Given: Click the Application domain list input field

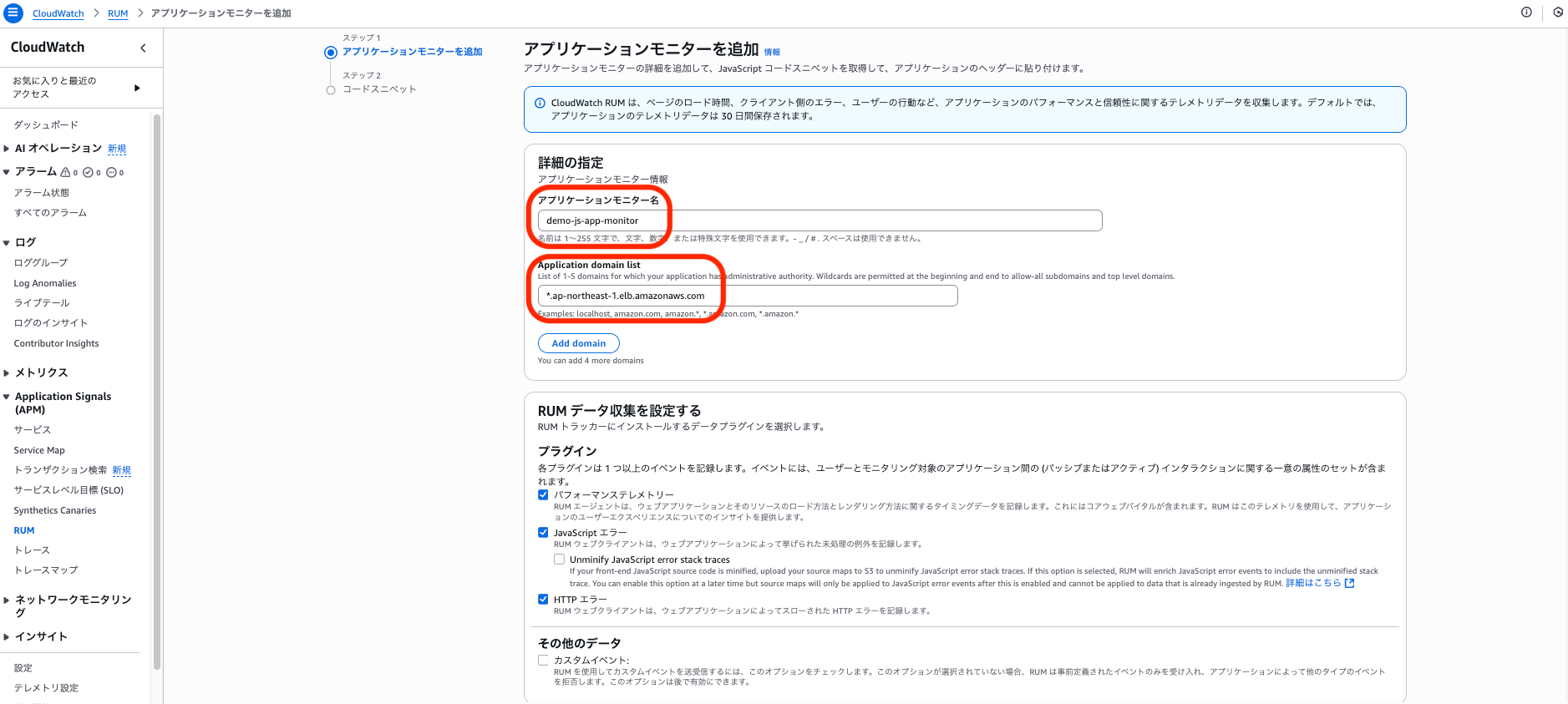Looking at the screenshot, I should click(x=748, y=296).
